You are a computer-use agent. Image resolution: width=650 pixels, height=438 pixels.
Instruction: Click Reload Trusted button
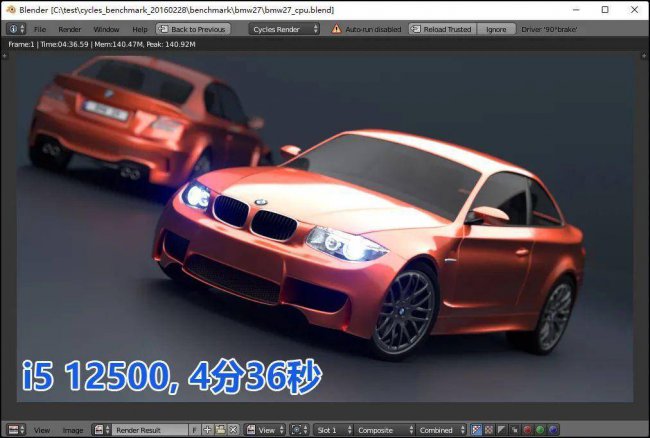coord(442,29)
